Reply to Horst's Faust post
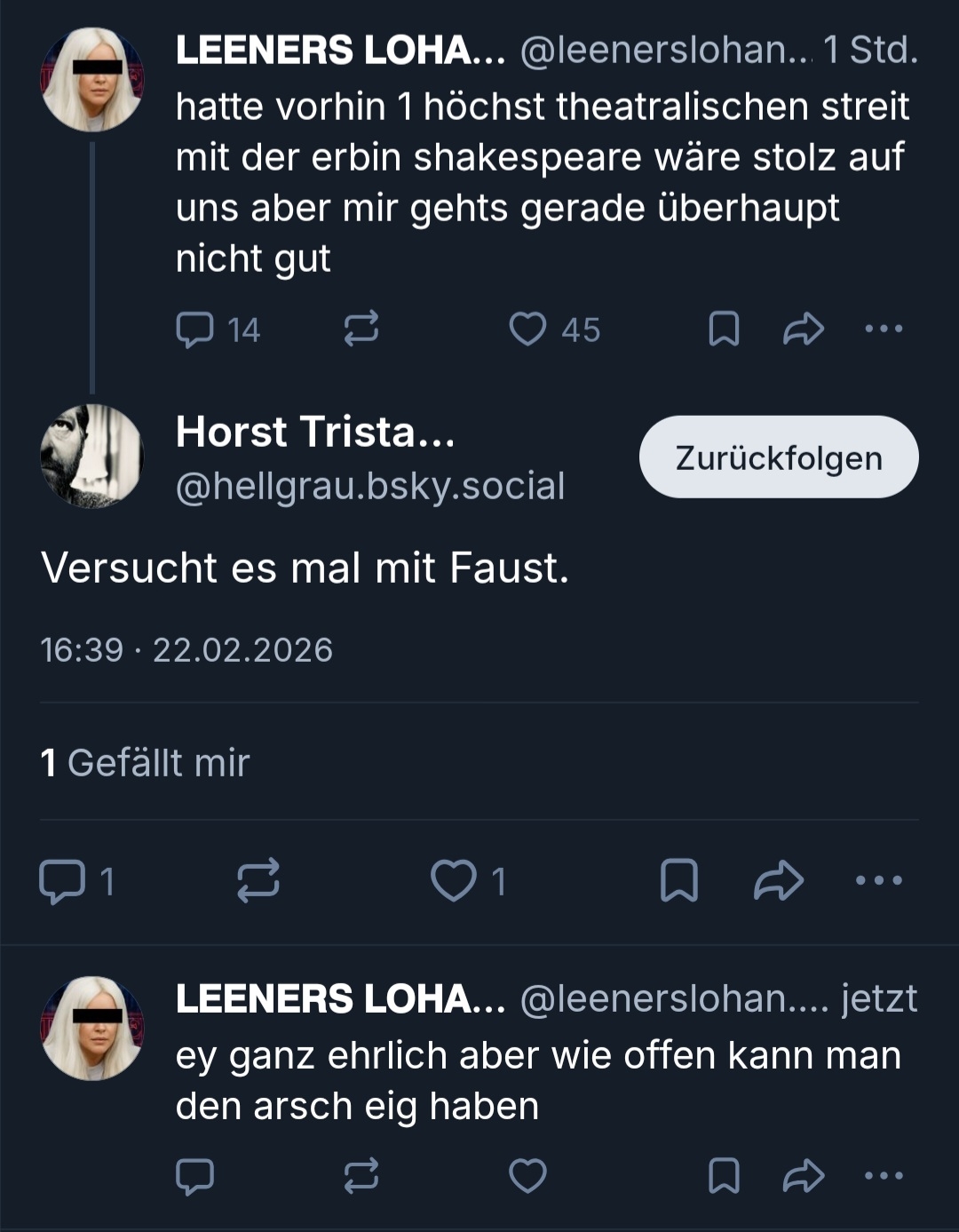959x1232 pixels. point(62,881)
